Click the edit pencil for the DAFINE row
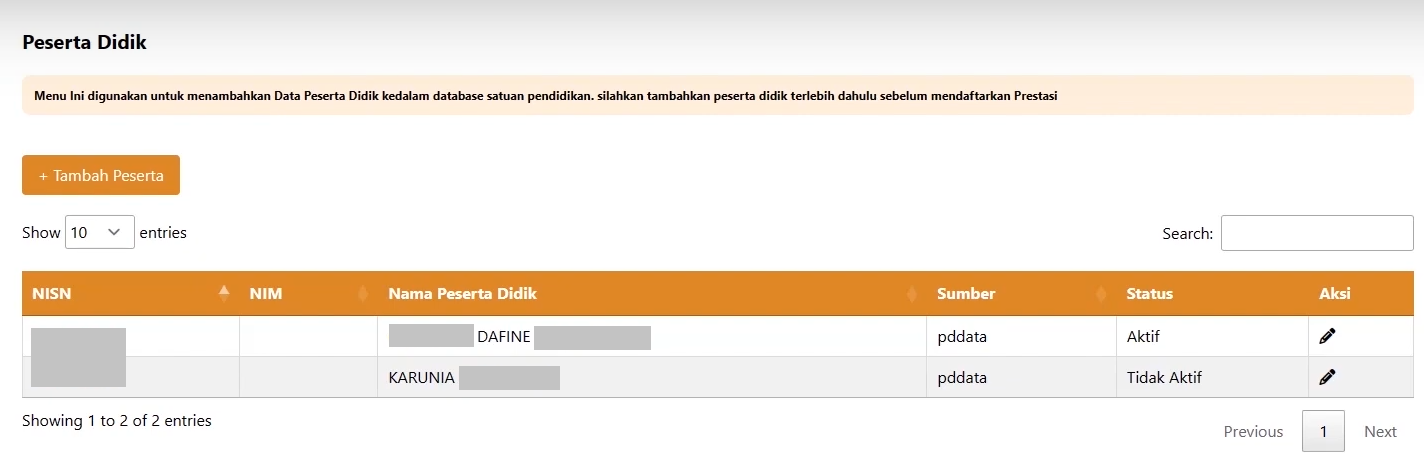This screenshot has width=1424, height=460. (1327, 336)
